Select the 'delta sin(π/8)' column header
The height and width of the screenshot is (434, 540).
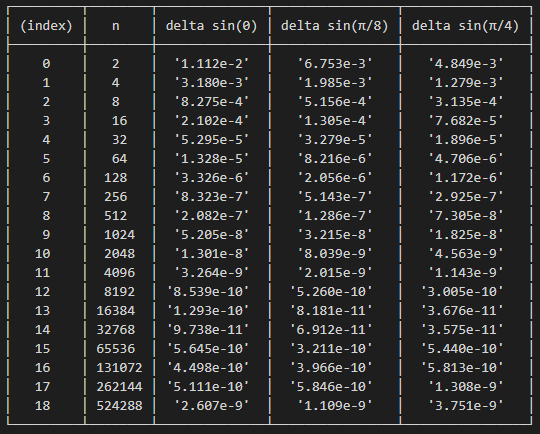tap(334, 26)
